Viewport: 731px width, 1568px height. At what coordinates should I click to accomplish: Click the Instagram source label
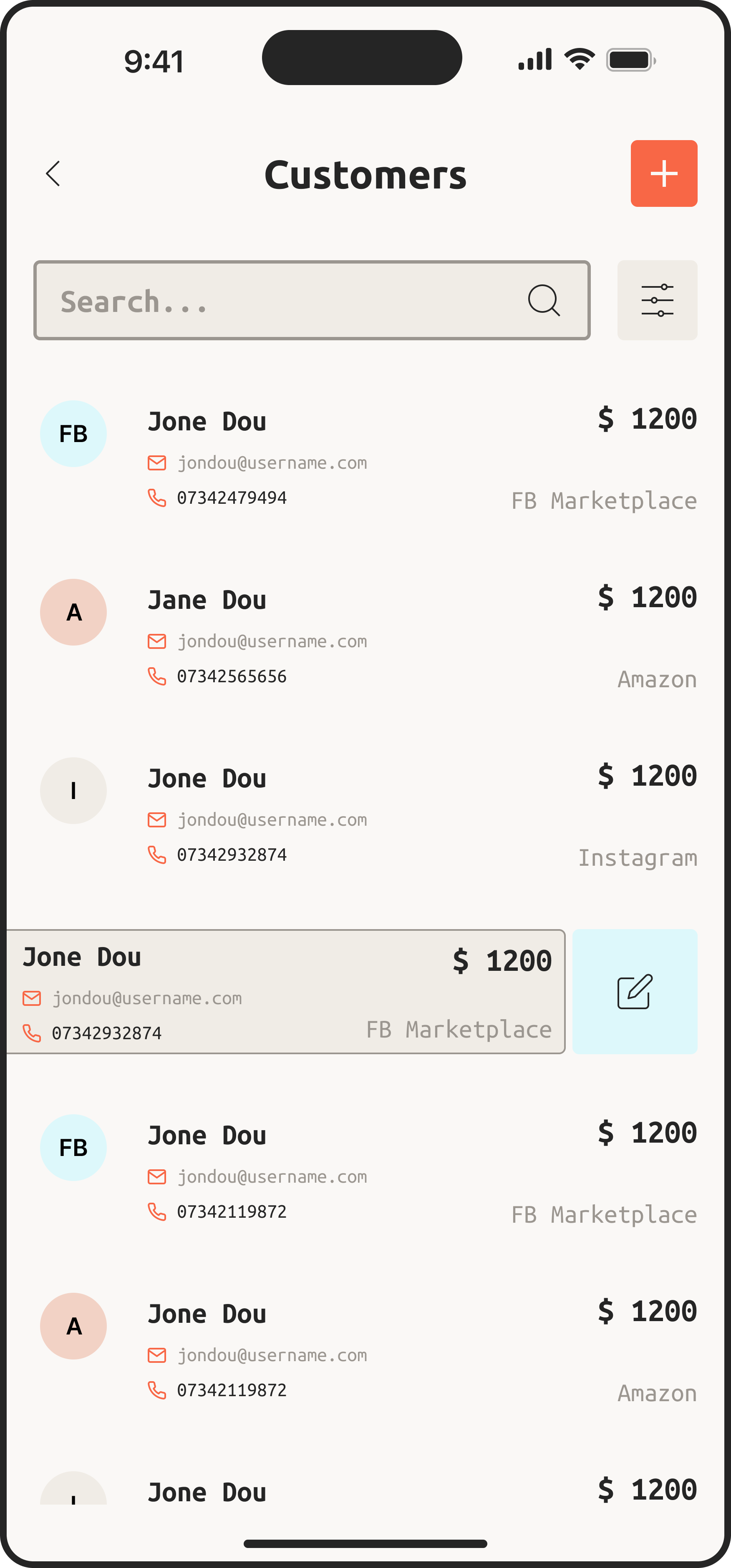(637, 858)
